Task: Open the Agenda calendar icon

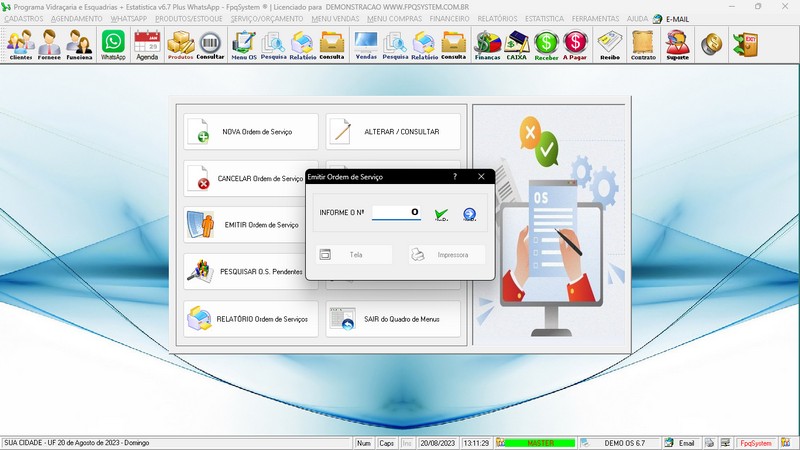Action: click(147, 44)
